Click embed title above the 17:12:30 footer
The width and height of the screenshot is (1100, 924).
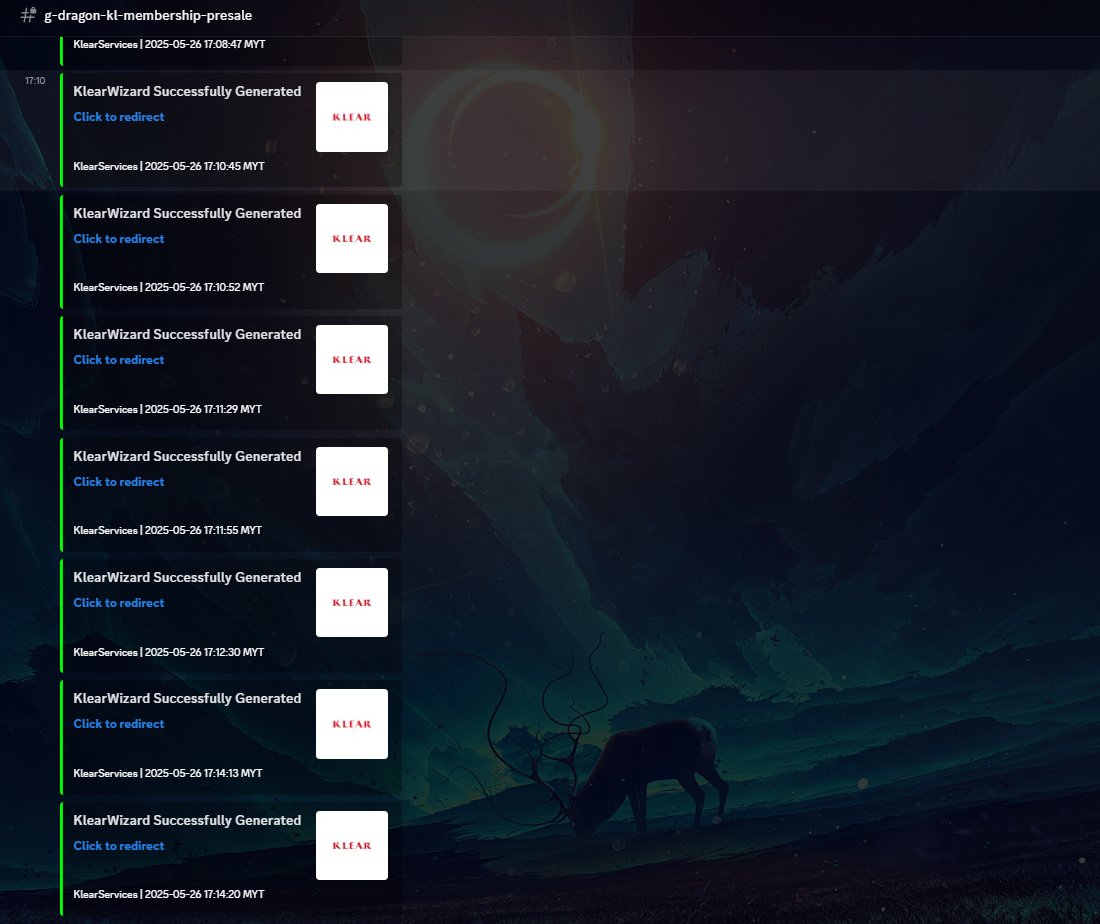187,577
